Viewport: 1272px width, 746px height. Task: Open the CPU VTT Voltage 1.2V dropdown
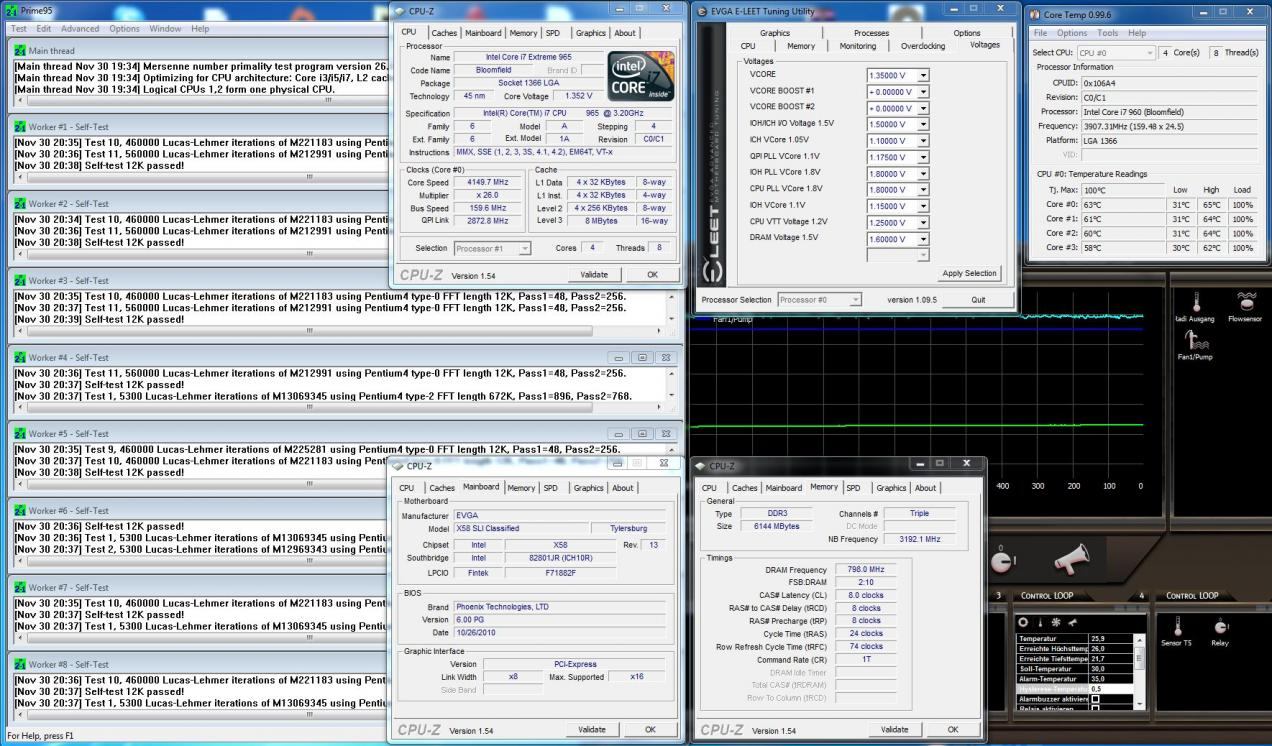point(923,222)
